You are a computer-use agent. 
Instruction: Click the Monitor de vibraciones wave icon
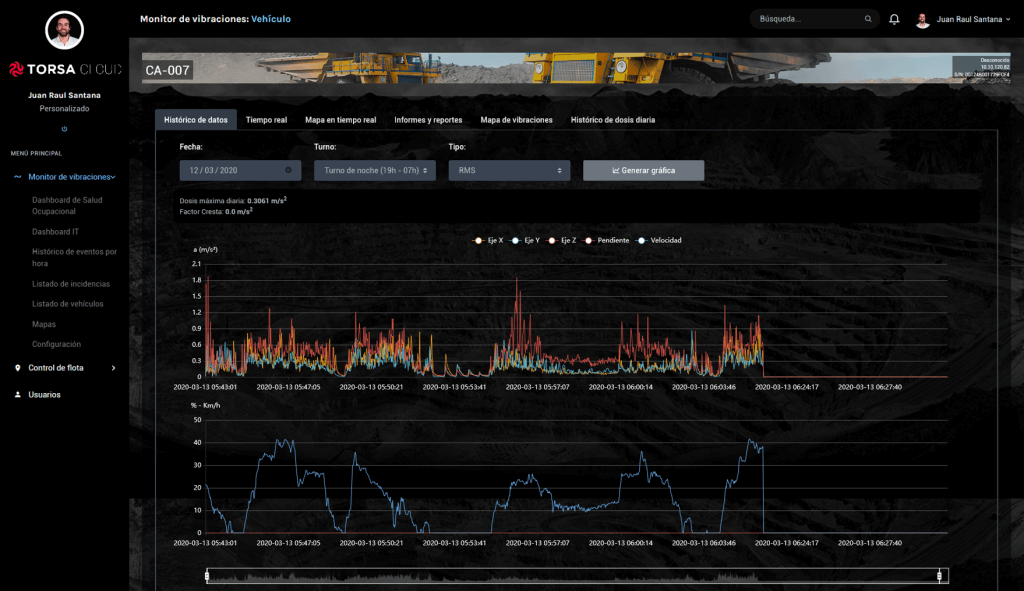point(18,177)
